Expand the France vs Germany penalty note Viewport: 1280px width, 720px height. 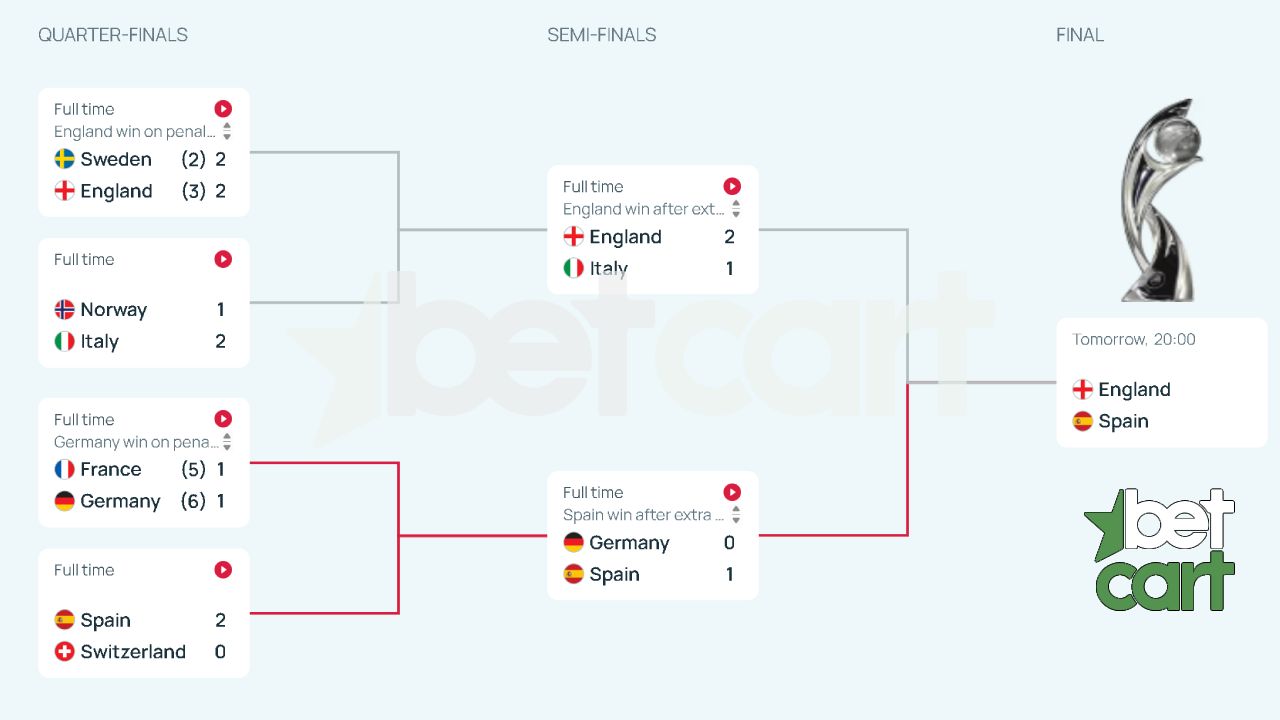(x=227, y=442)
